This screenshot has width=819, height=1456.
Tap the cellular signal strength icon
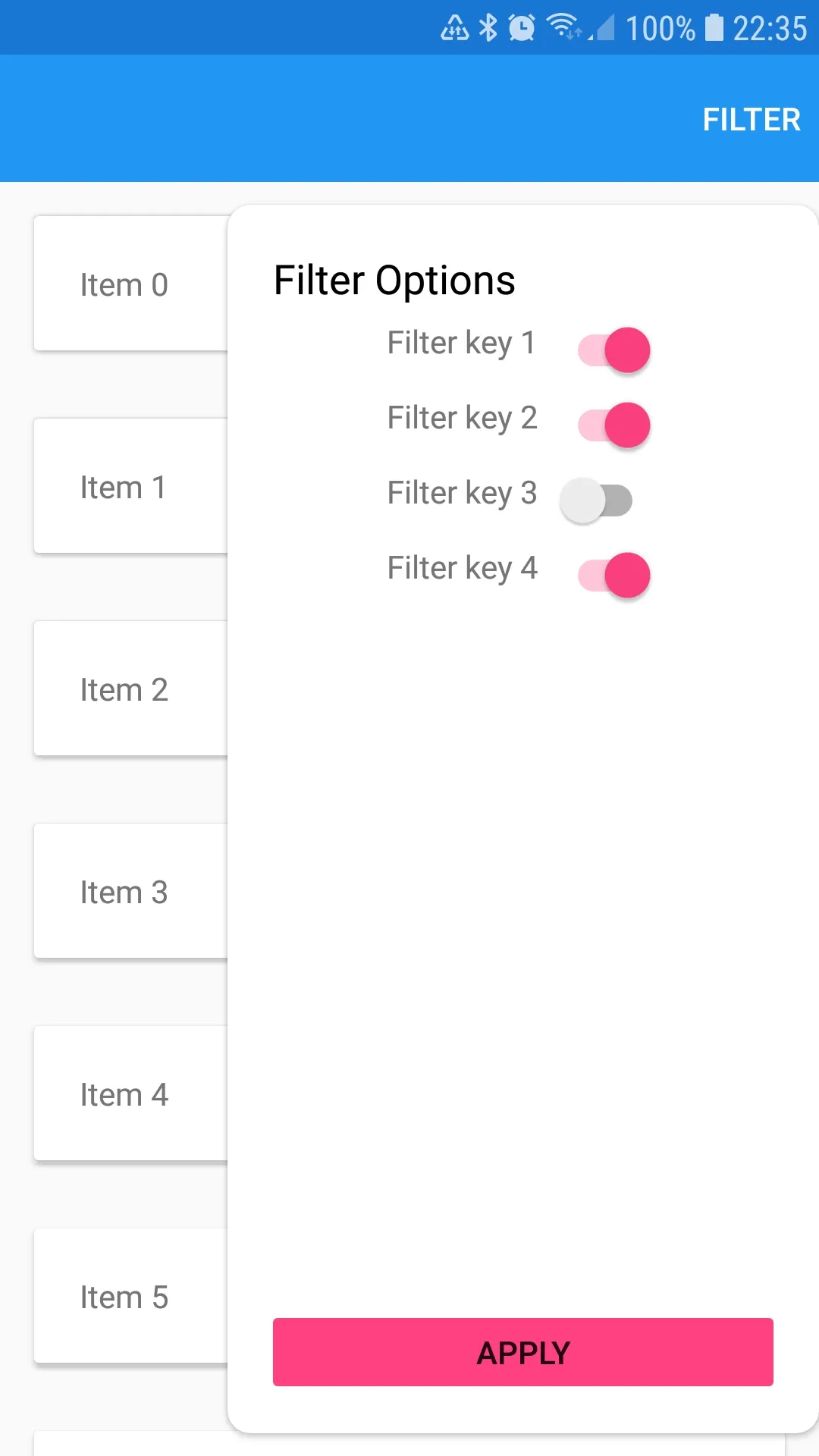pyautogui.click(x=602, y=29)
